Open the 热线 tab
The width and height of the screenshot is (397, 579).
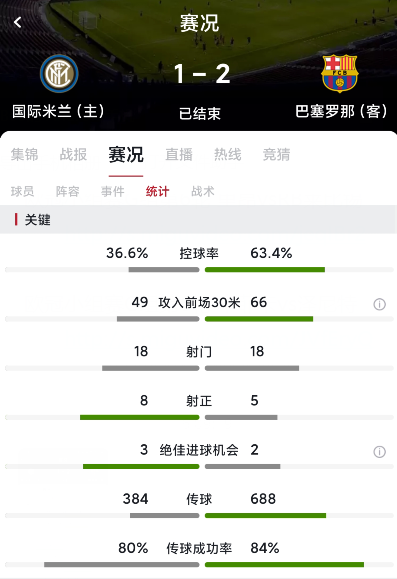pos(227,154)
